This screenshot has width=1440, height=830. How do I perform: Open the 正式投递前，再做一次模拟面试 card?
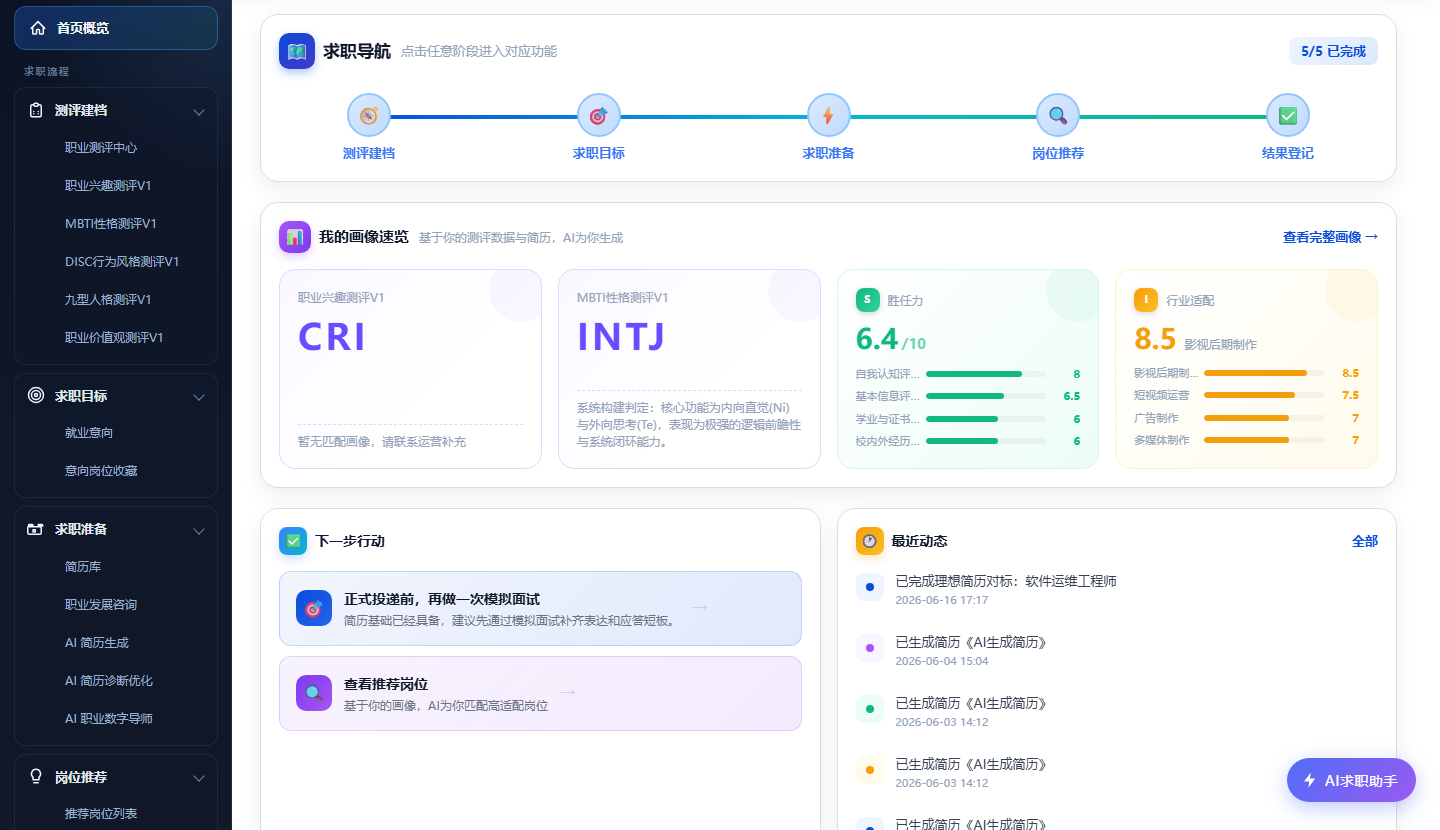coord(540,608)
